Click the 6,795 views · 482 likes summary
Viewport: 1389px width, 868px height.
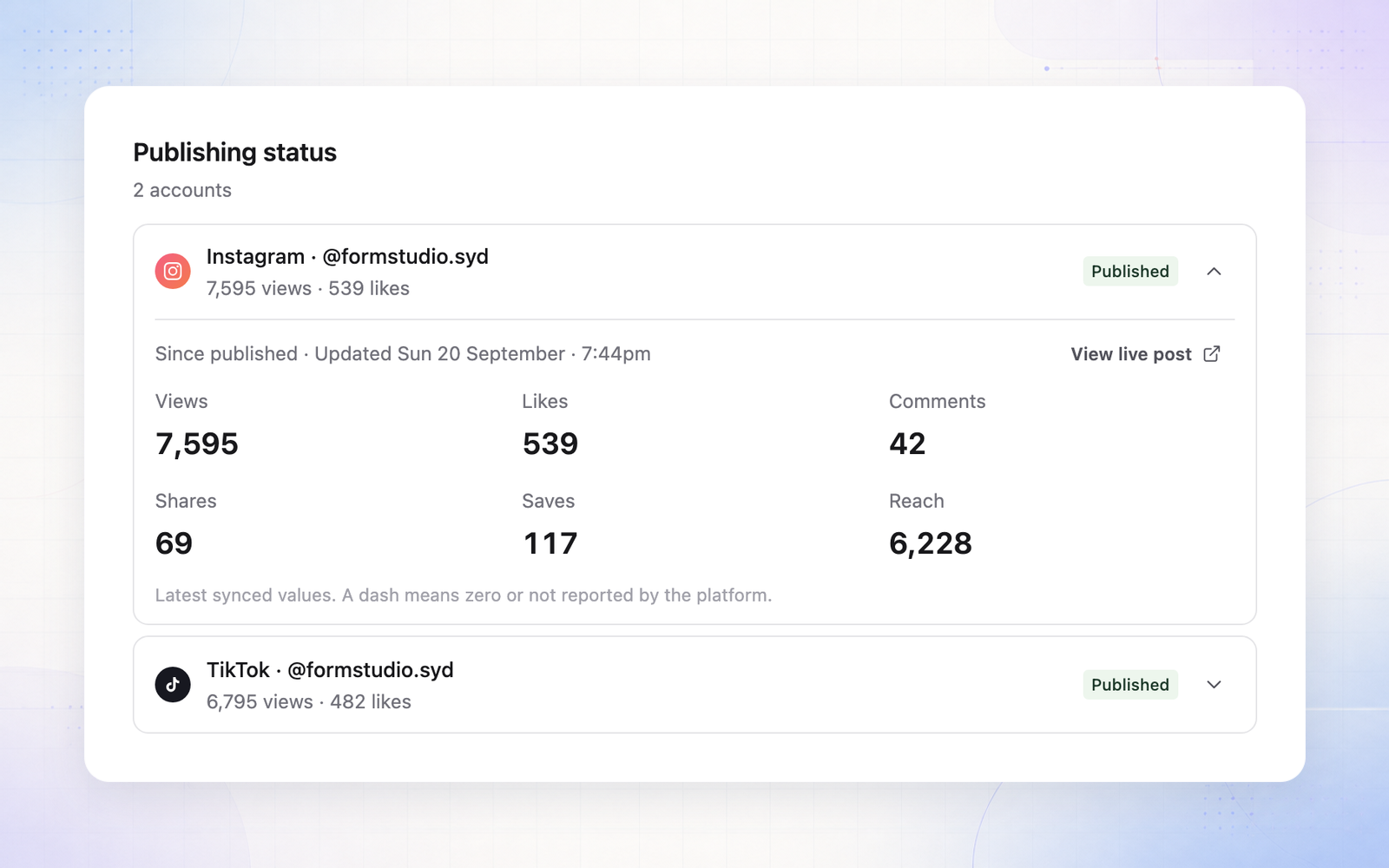pyautogui.click(x=309, y=701)
